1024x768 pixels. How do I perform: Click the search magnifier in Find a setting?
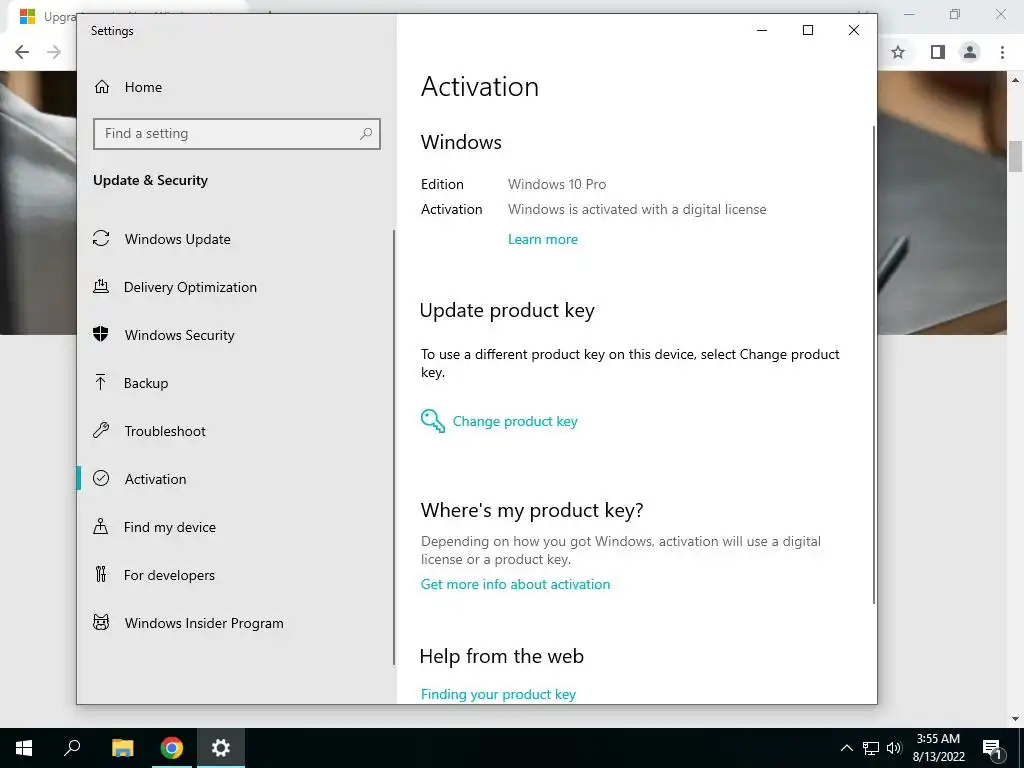click(366, 133)
